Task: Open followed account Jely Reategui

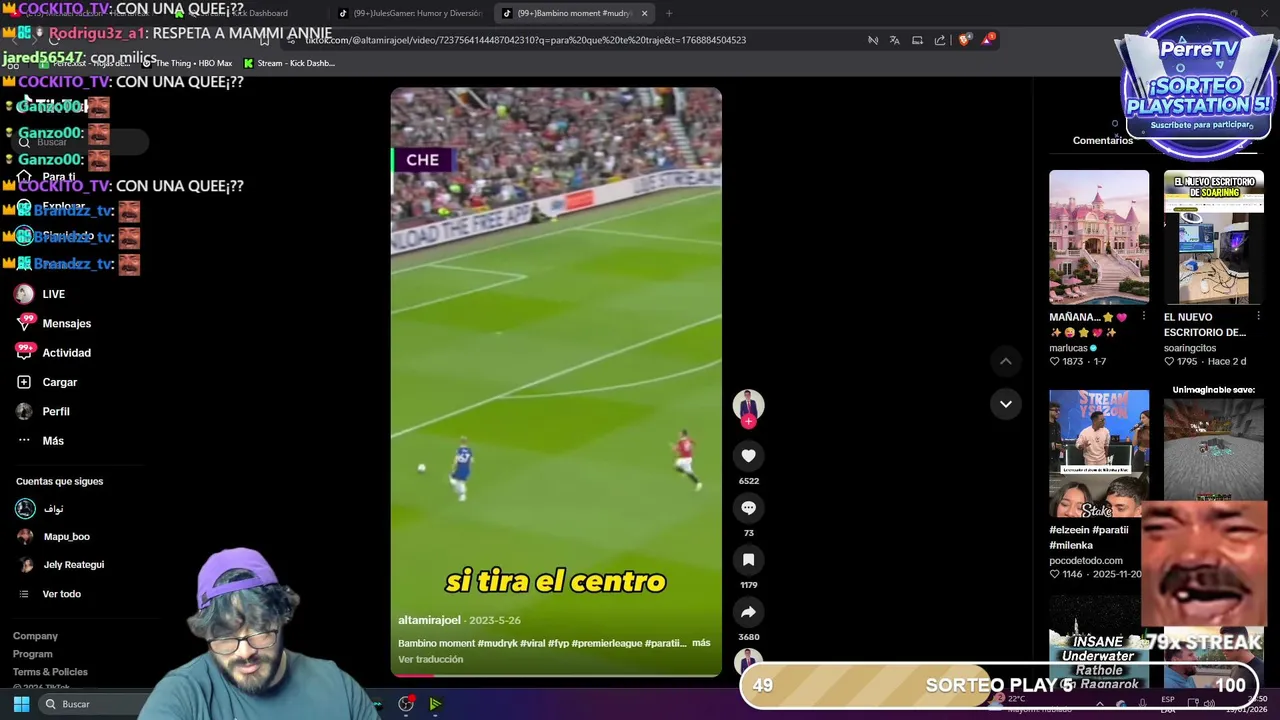Action: [73, 565]
